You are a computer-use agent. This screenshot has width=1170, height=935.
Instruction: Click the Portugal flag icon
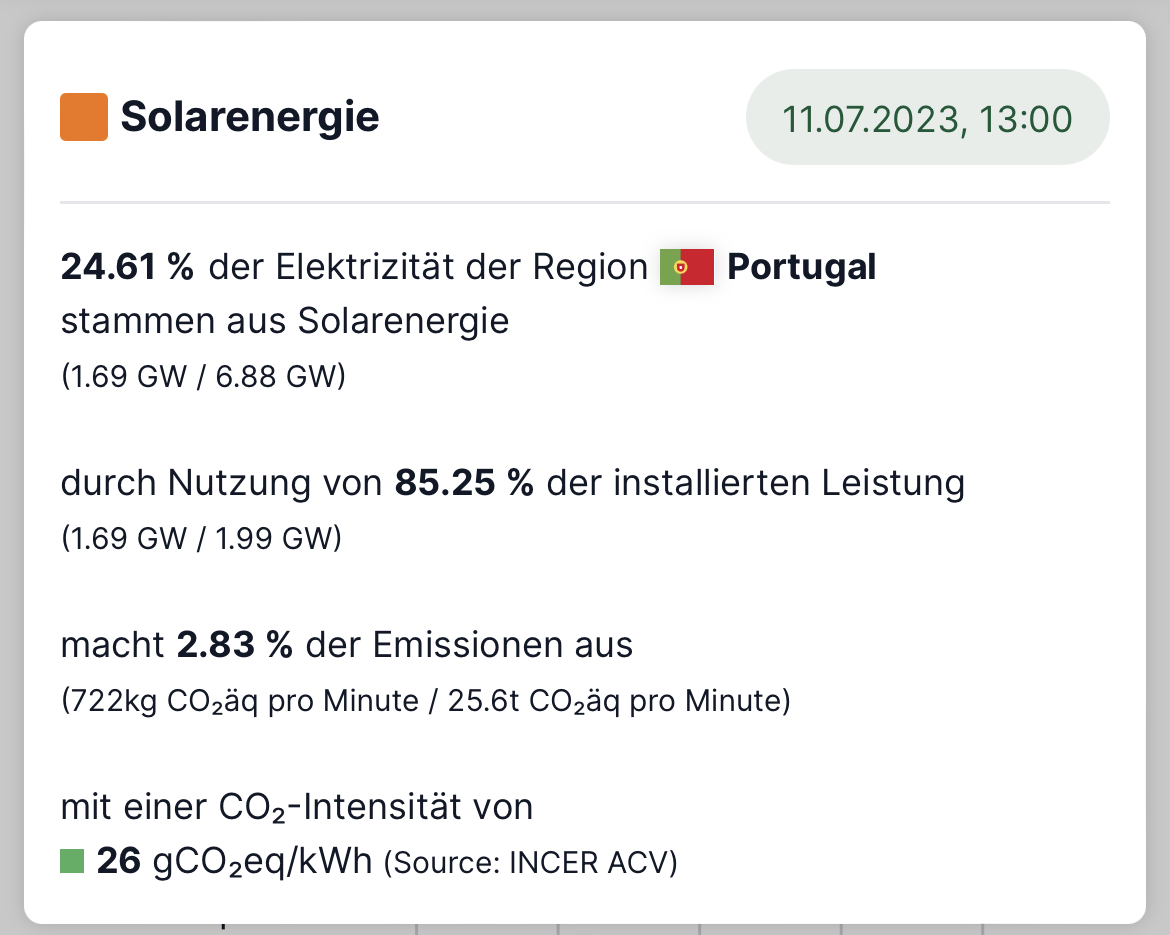[686, 267]
